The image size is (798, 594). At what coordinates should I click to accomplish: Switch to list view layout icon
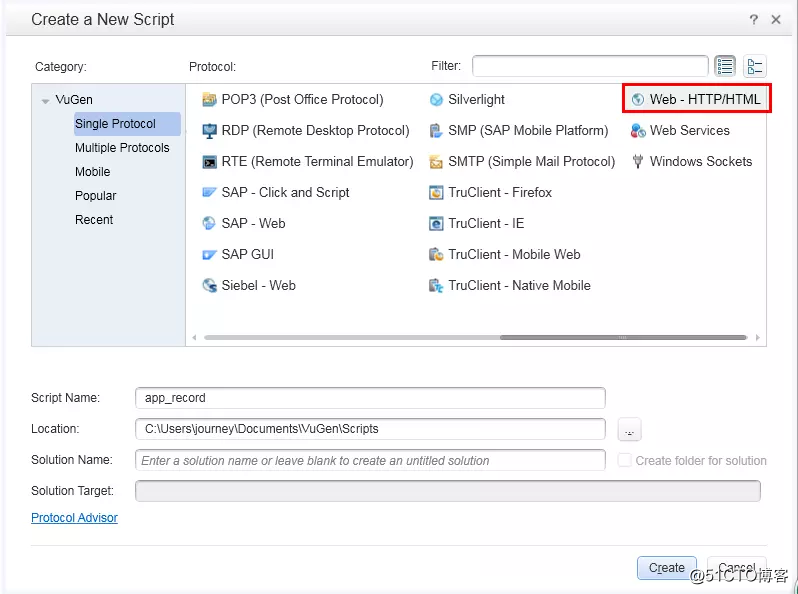tap(725, 66)
